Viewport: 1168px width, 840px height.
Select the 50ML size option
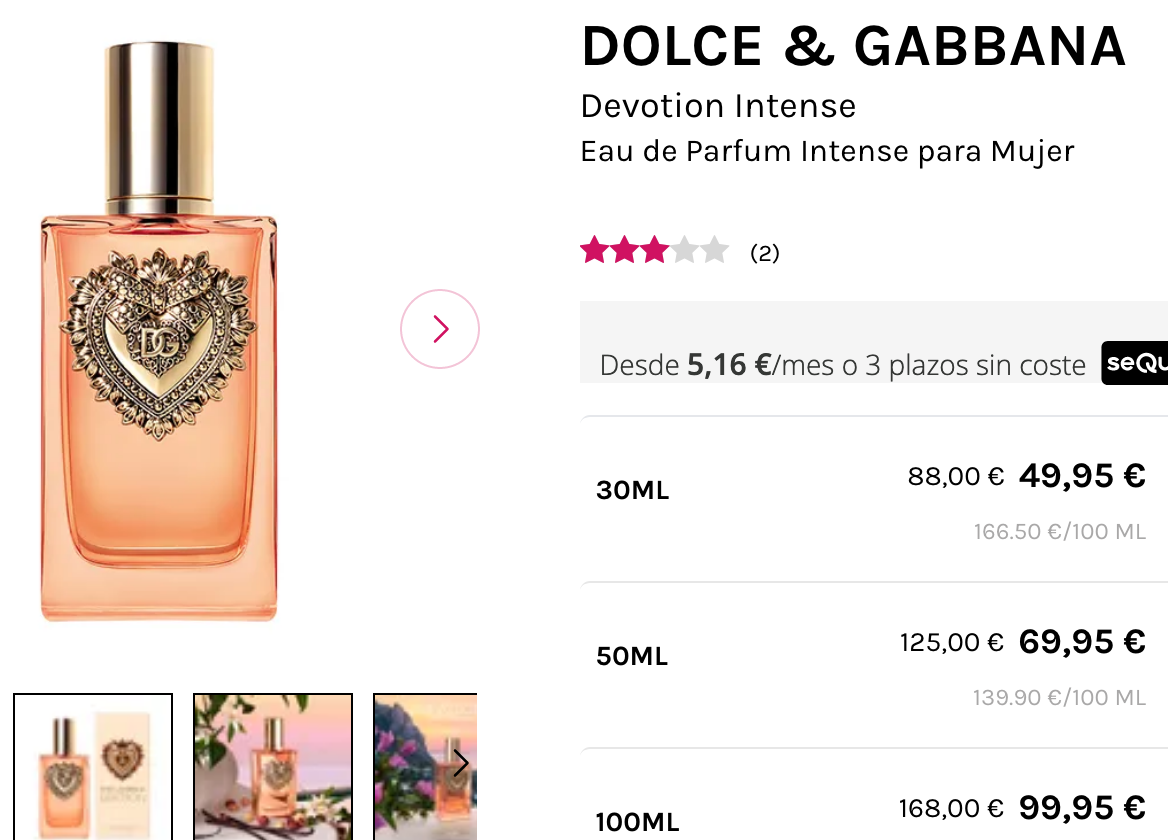(x=874, y=665)
